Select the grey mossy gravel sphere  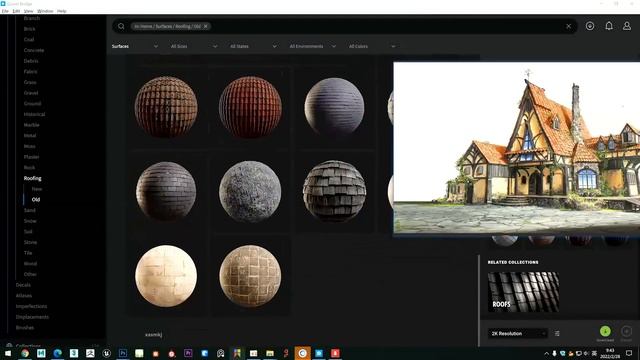coord(250,191)
